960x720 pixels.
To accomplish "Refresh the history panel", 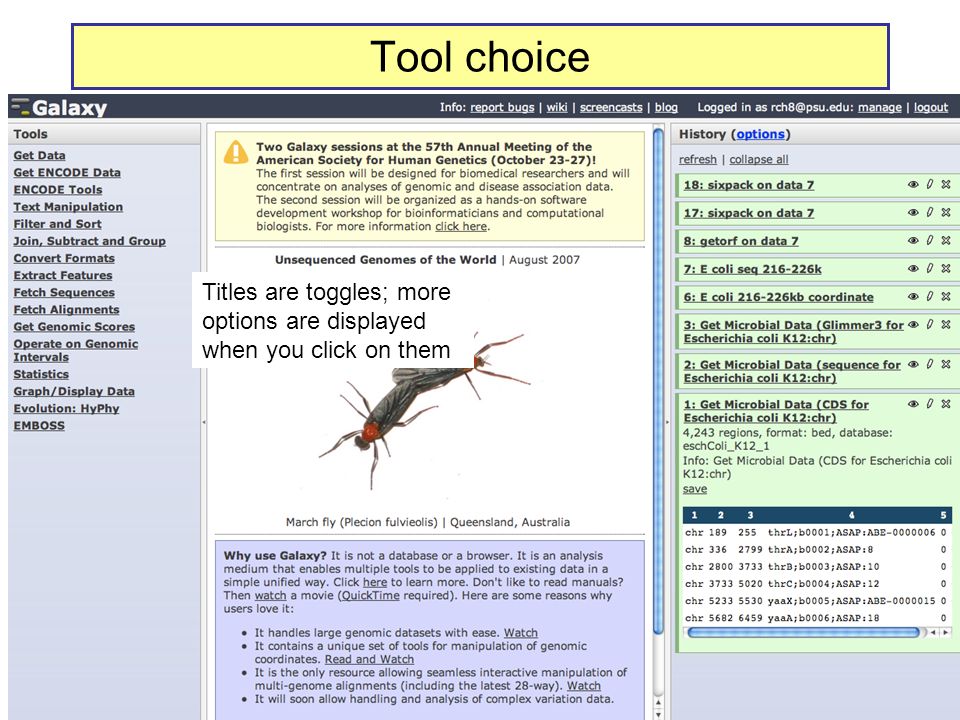I will point(697,159).
